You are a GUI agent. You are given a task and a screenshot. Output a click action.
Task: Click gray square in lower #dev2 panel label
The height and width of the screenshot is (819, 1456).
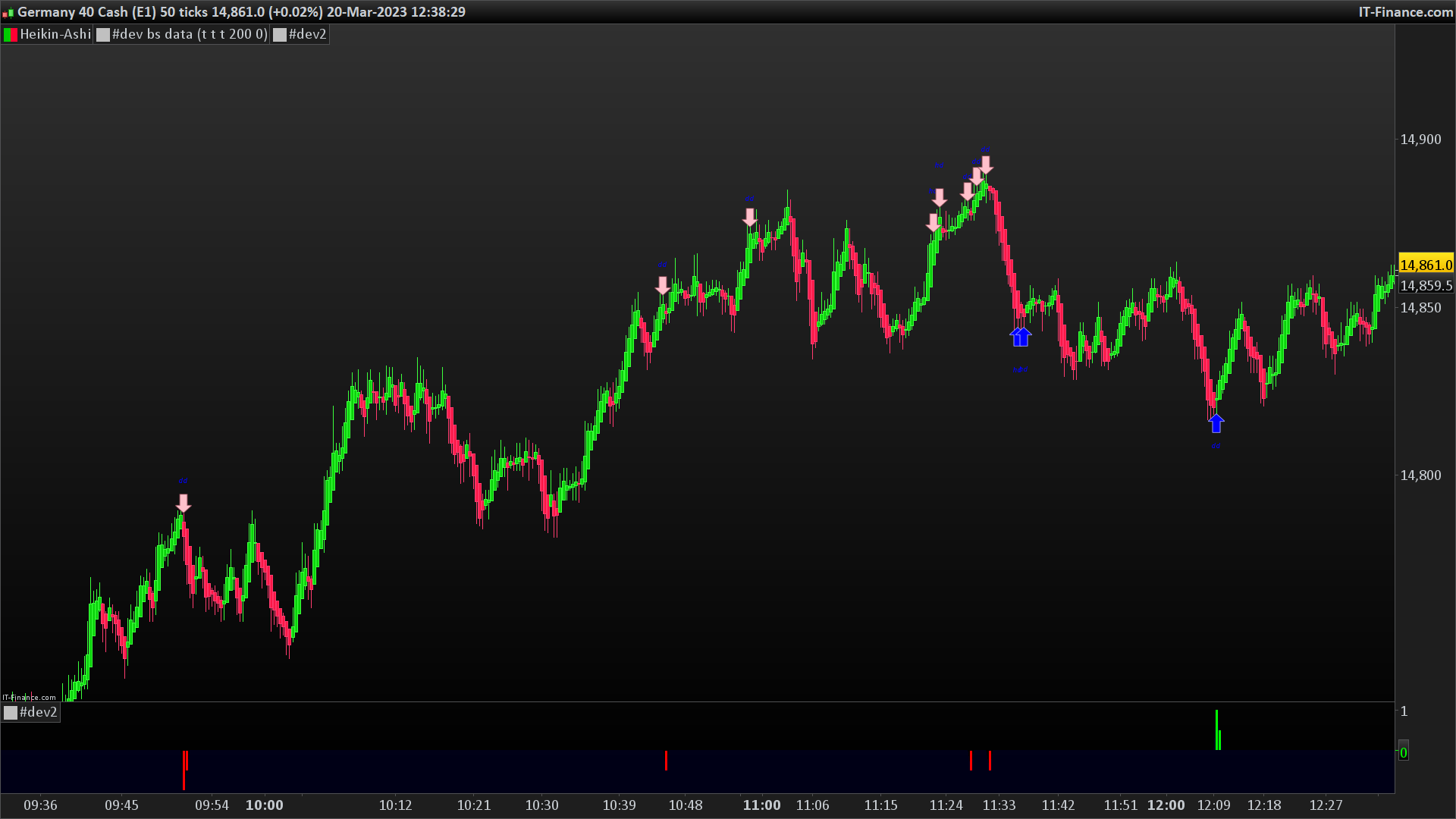11,713
